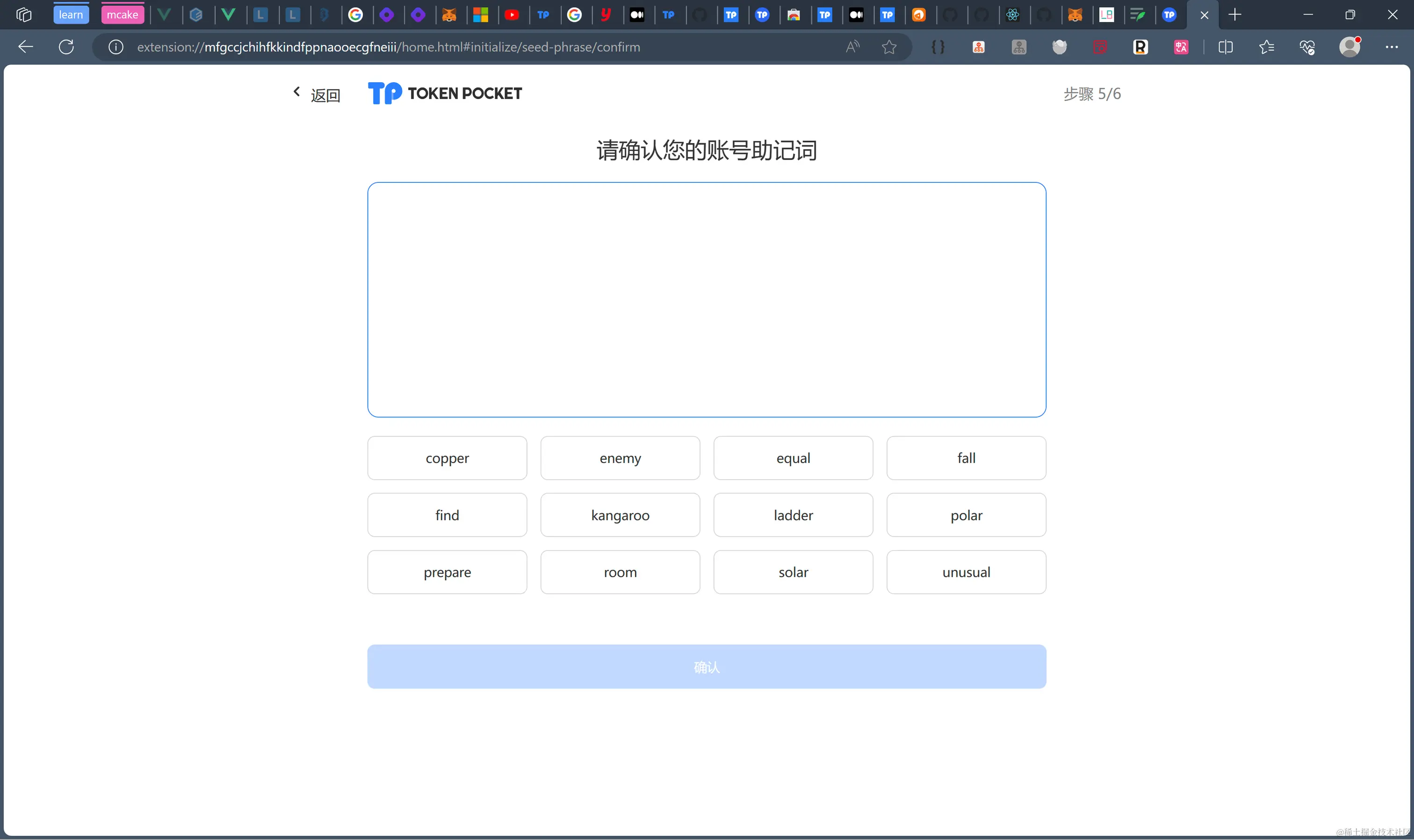Switch to the 'learn' tab group
The height and width of the screenshot is (840, 1414).
pos(71,14)
